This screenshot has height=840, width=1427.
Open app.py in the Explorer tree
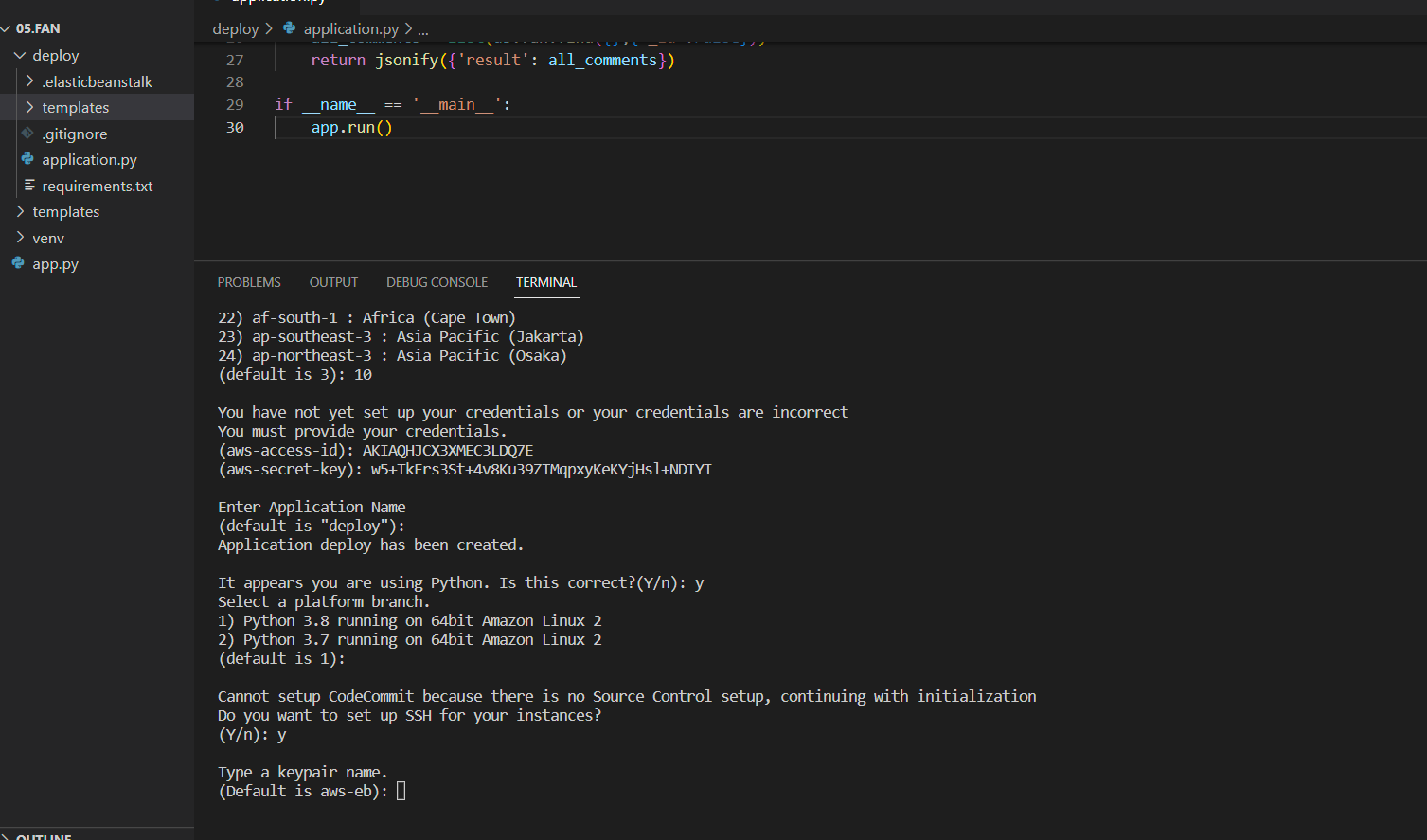(55, 264)
